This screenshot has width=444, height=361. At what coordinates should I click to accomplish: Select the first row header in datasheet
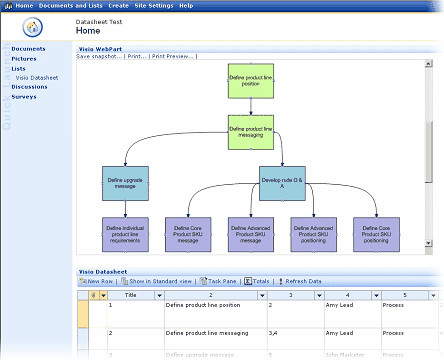pos(83,314)
